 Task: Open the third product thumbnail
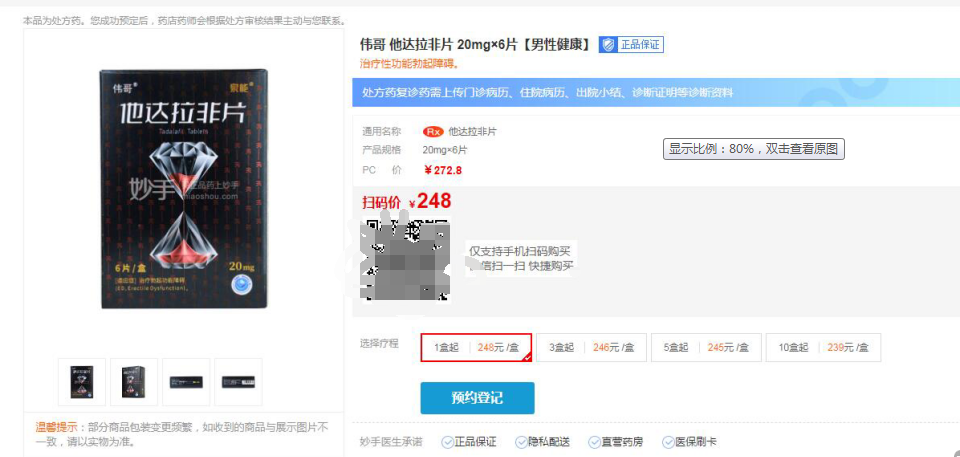click(x=186, y=382)
